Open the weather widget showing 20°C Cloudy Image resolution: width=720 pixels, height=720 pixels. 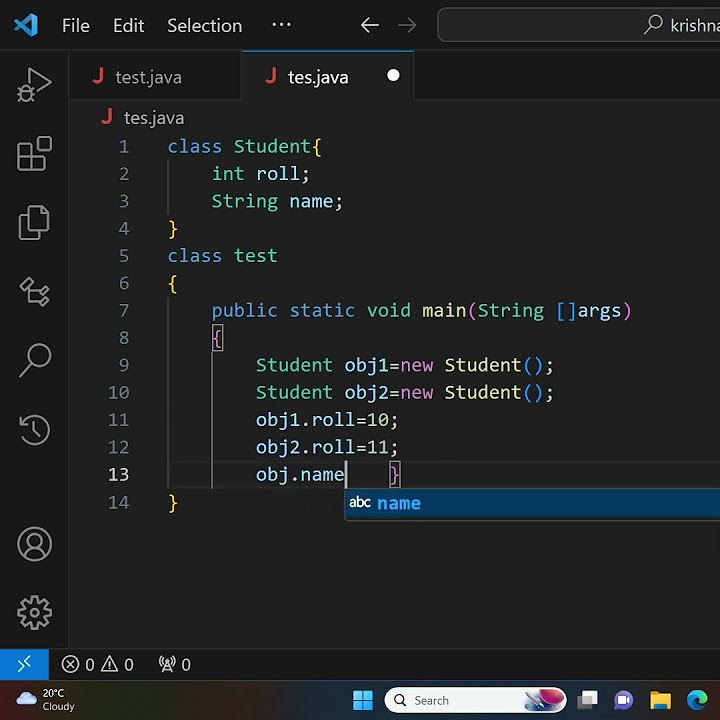tap(45, 700)
